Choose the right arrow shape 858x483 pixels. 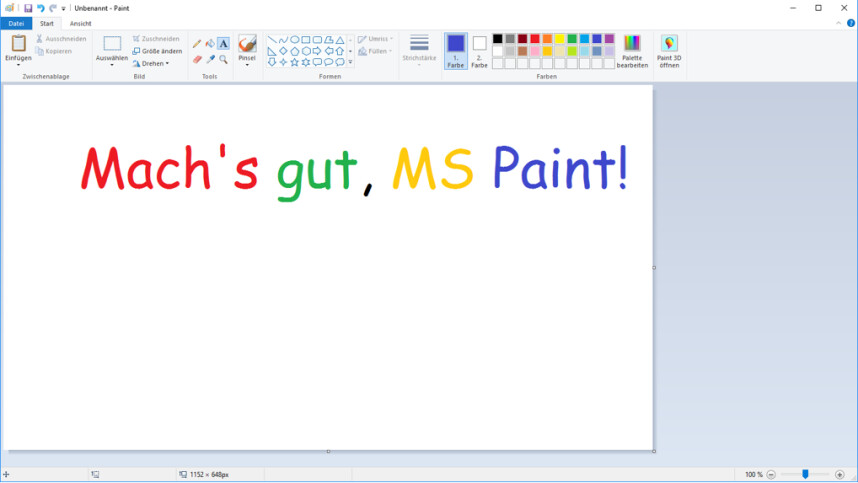point(317,51)
